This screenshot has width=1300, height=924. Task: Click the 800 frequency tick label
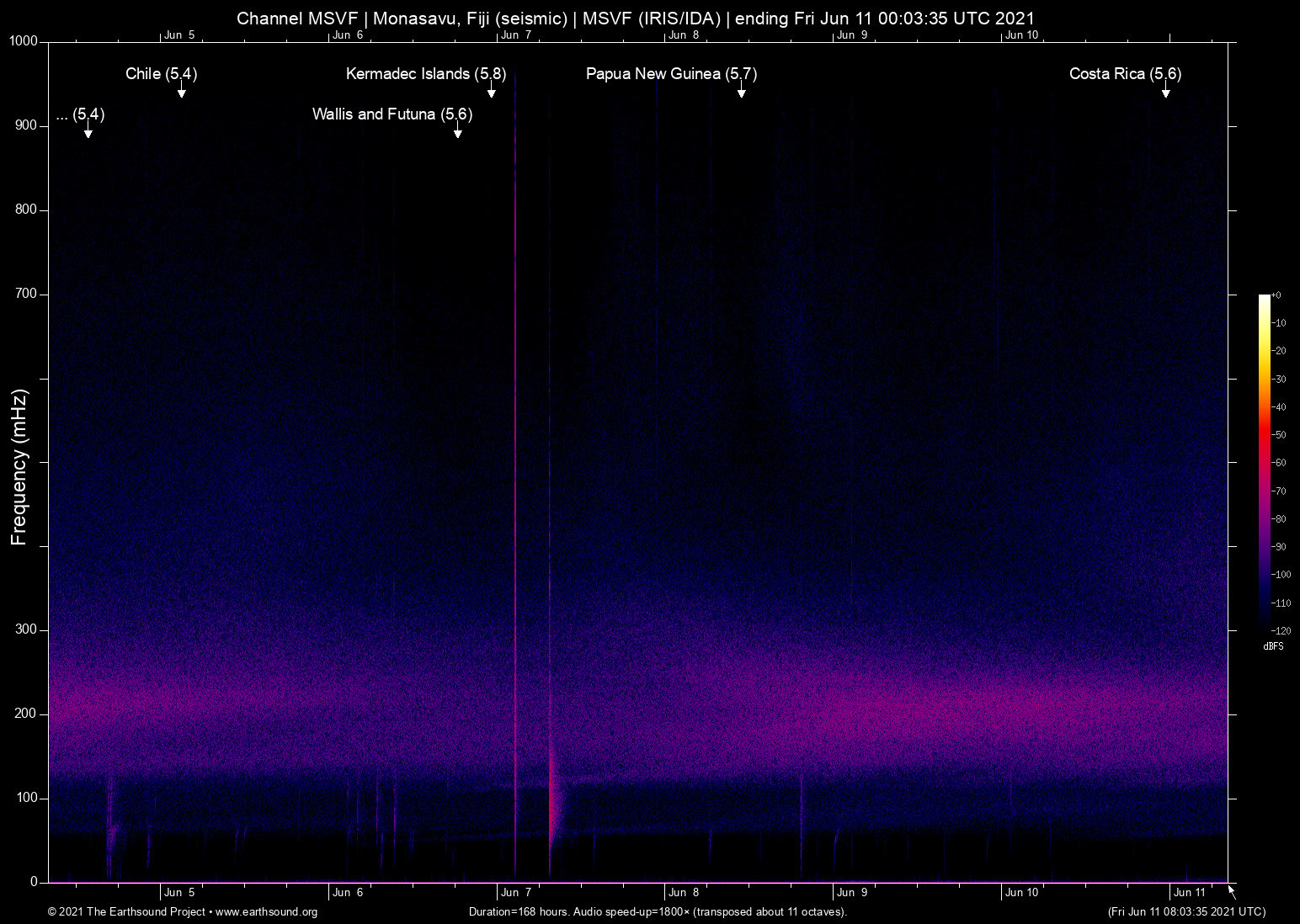point(26,210)
